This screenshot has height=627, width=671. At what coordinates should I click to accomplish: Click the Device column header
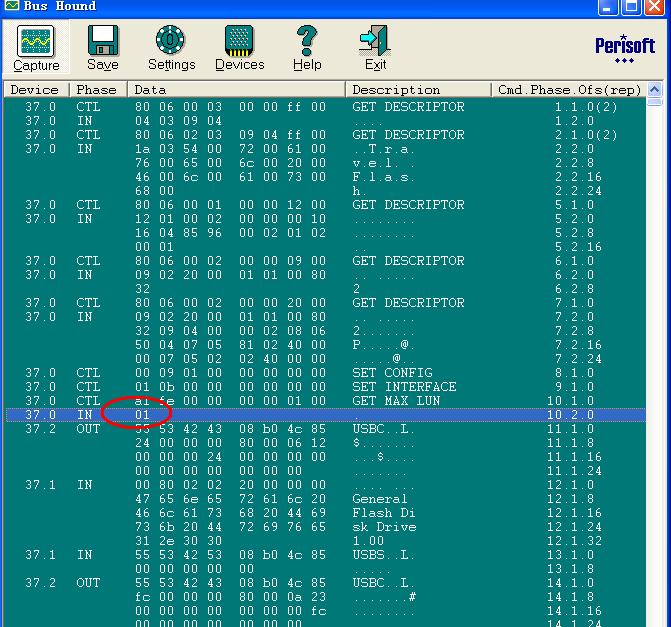tap(36, 89)
